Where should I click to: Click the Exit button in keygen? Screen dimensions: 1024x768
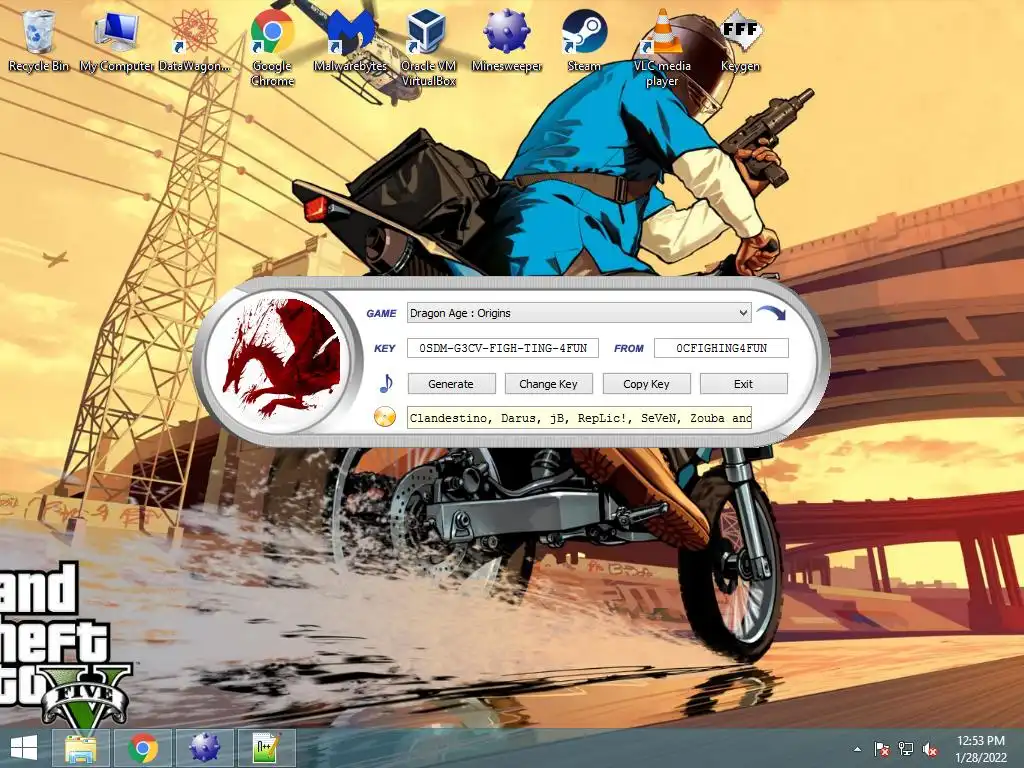click(744, 384)
